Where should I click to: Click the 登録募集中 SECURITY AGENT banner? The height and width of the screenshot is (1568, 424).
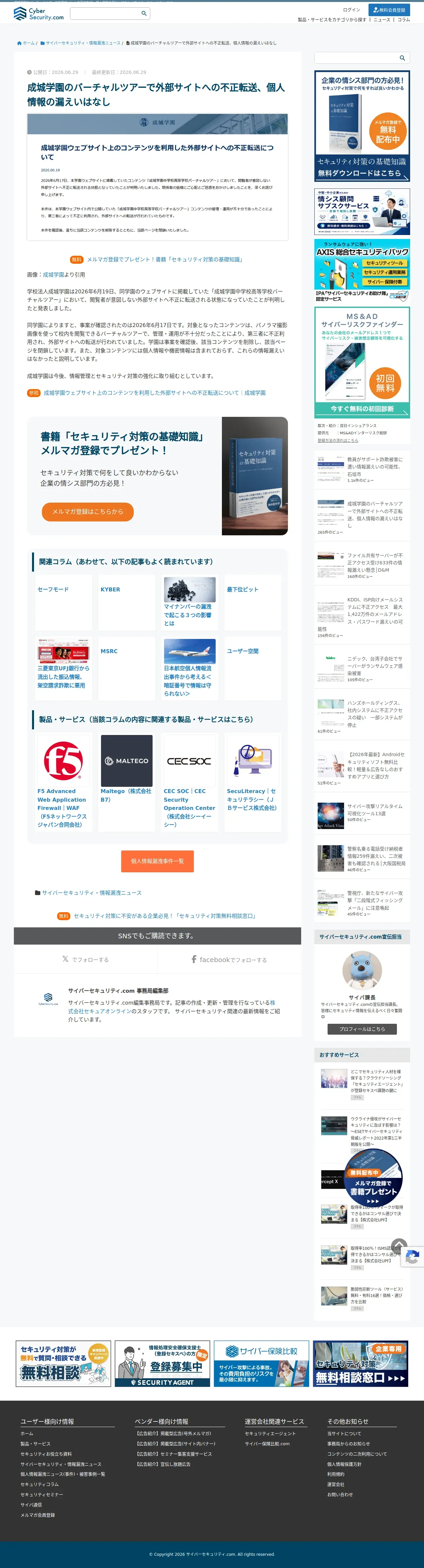pos(162,1364)
